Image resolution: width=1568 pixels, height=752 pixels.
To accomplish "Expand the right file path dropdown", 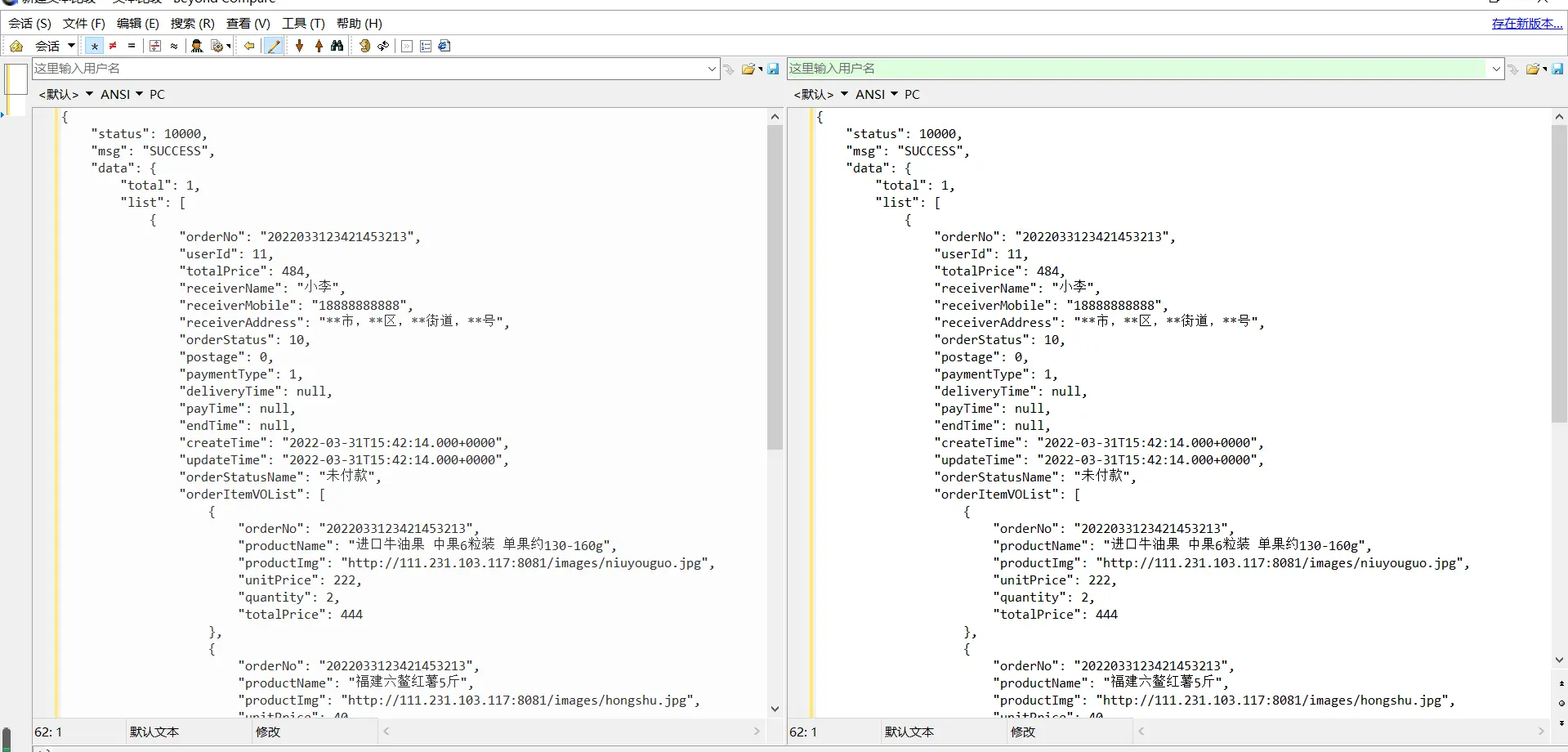I will [x=1496, y=69].
